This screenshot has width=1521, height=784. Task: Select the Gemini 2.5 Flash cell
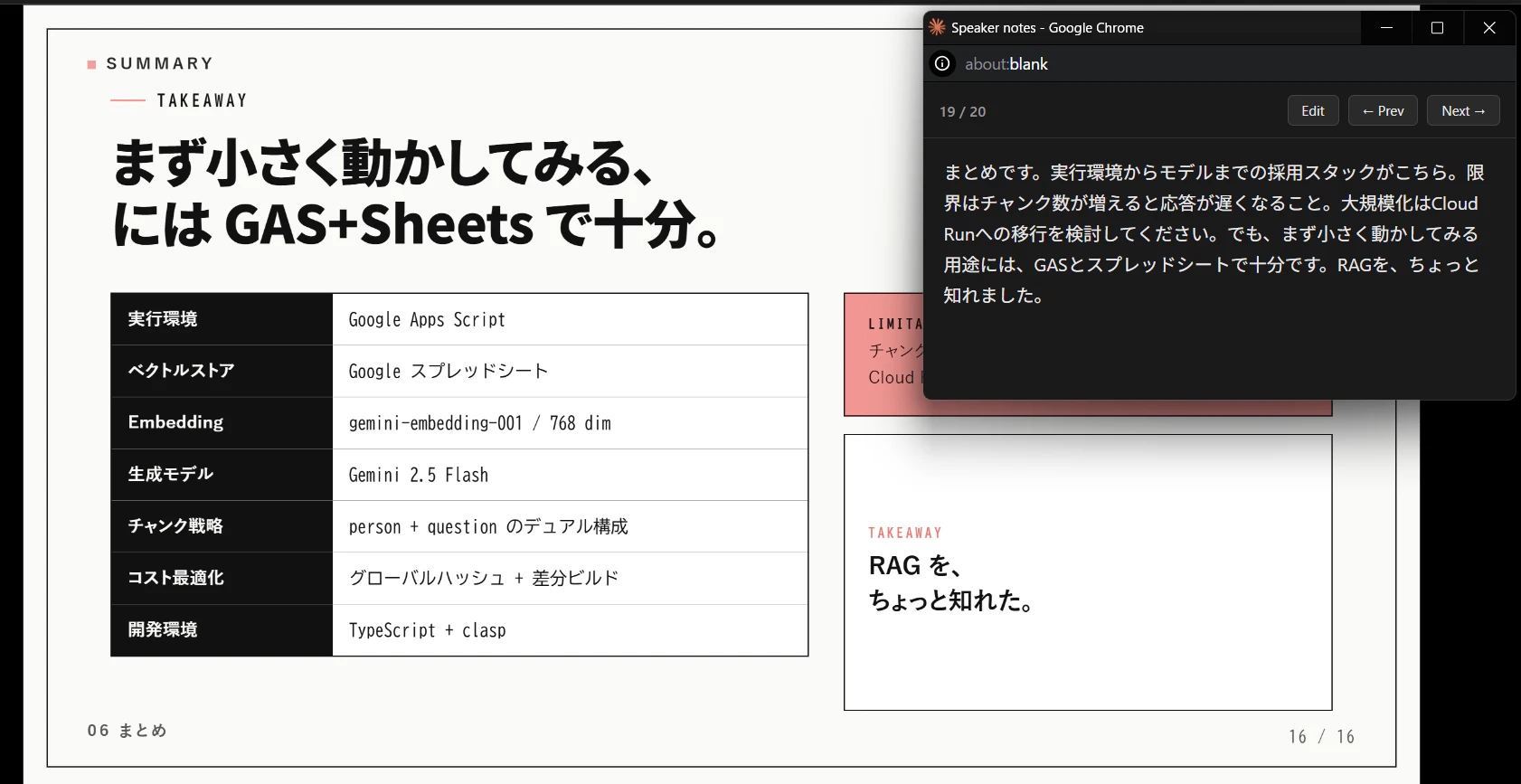coord(570,474)
